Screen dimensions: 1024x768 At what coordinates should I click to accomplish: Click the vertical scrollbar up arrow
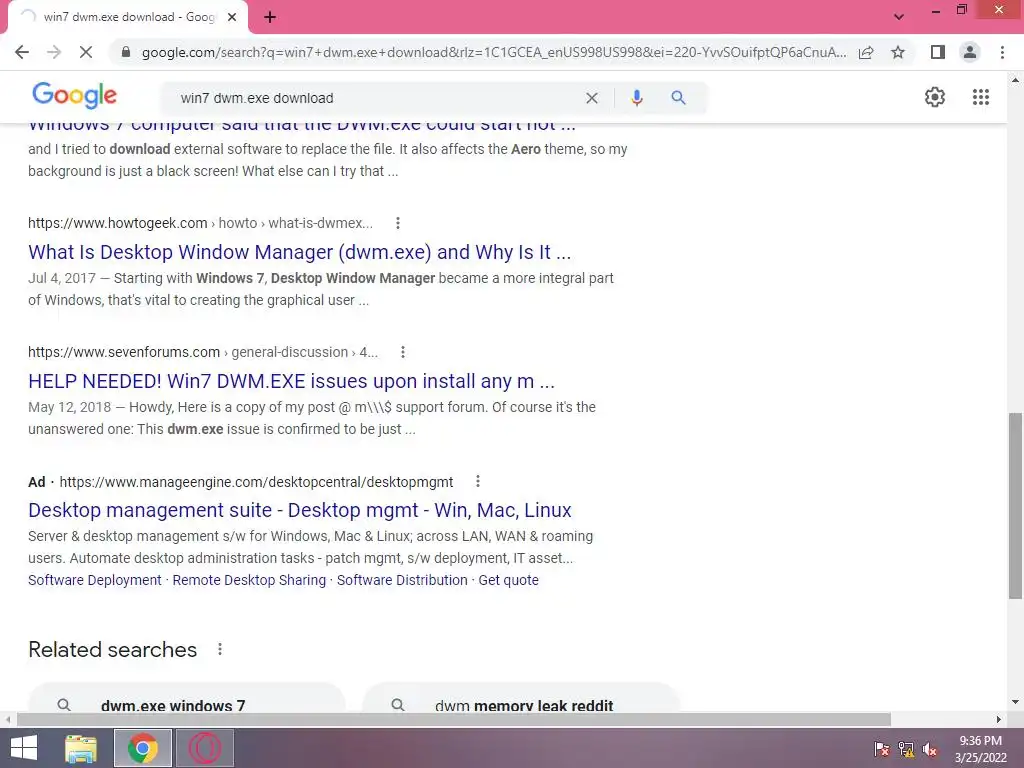click(x=1015, y=80)
